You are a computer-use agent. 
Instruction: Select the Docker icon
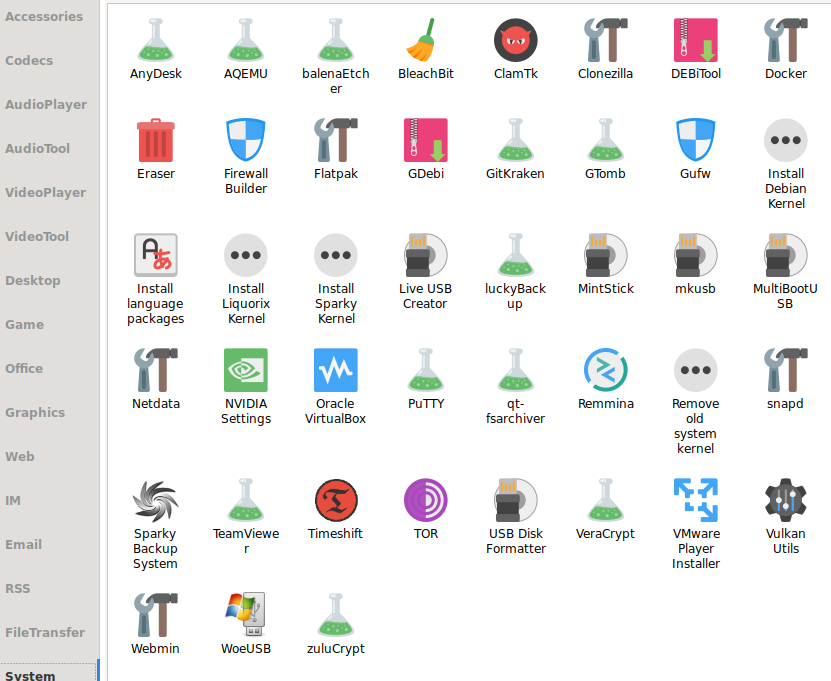[x=786, y=40]
